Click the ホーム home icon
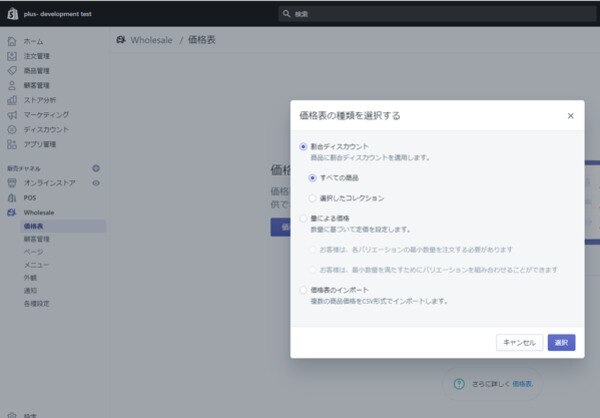600x418 pixels. tap(12, 41)
